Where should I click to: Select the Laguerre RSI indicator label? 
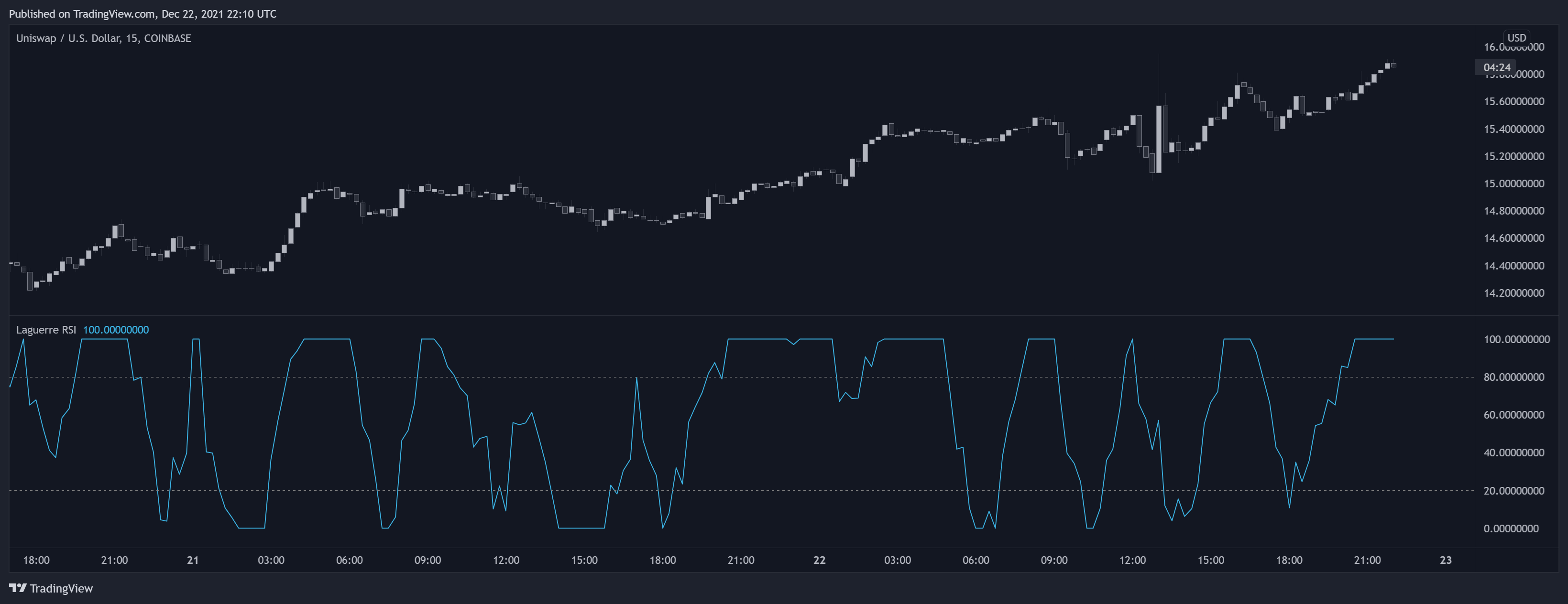(45, 330)
